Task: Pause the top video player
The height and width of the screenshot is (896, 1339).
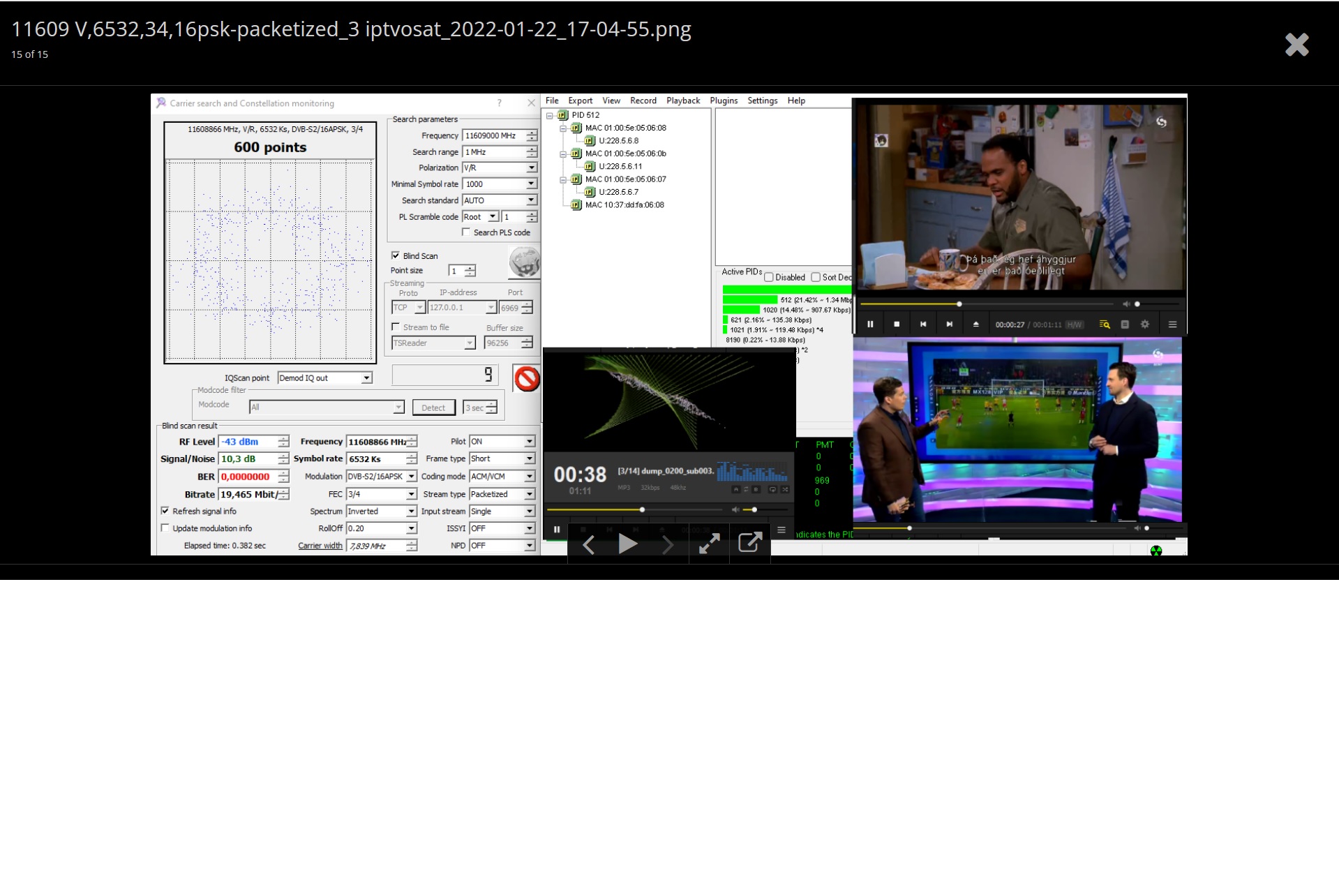Action: pos(870,324)
